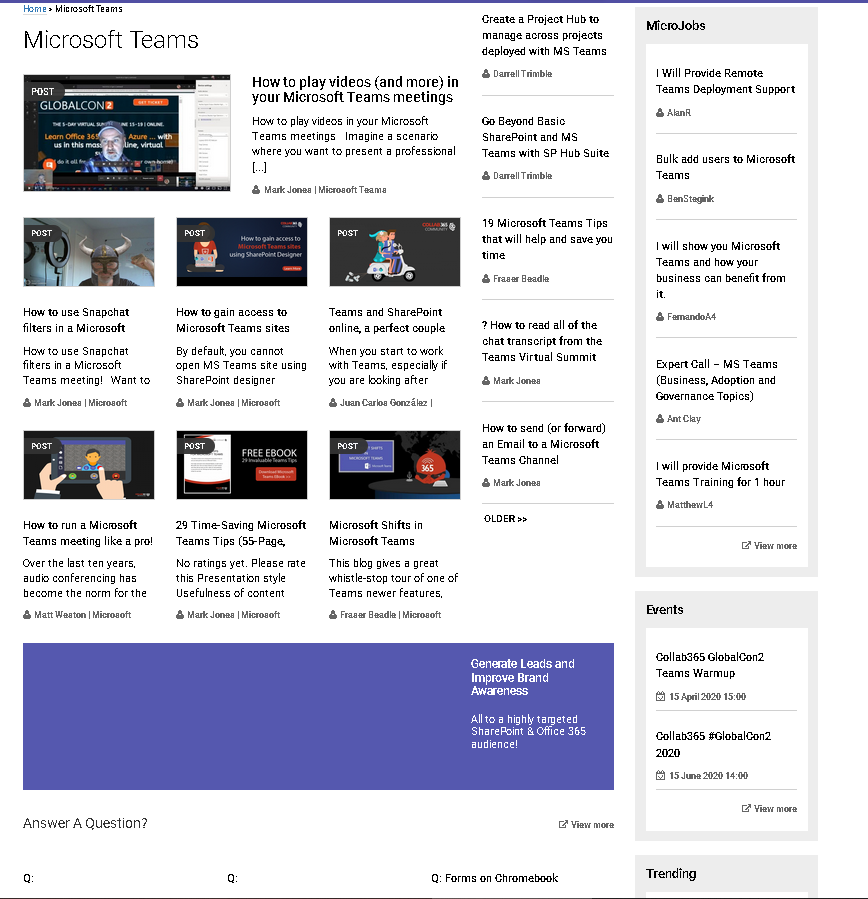Click user icon beside FernandoA4

(x=660, y=316)
